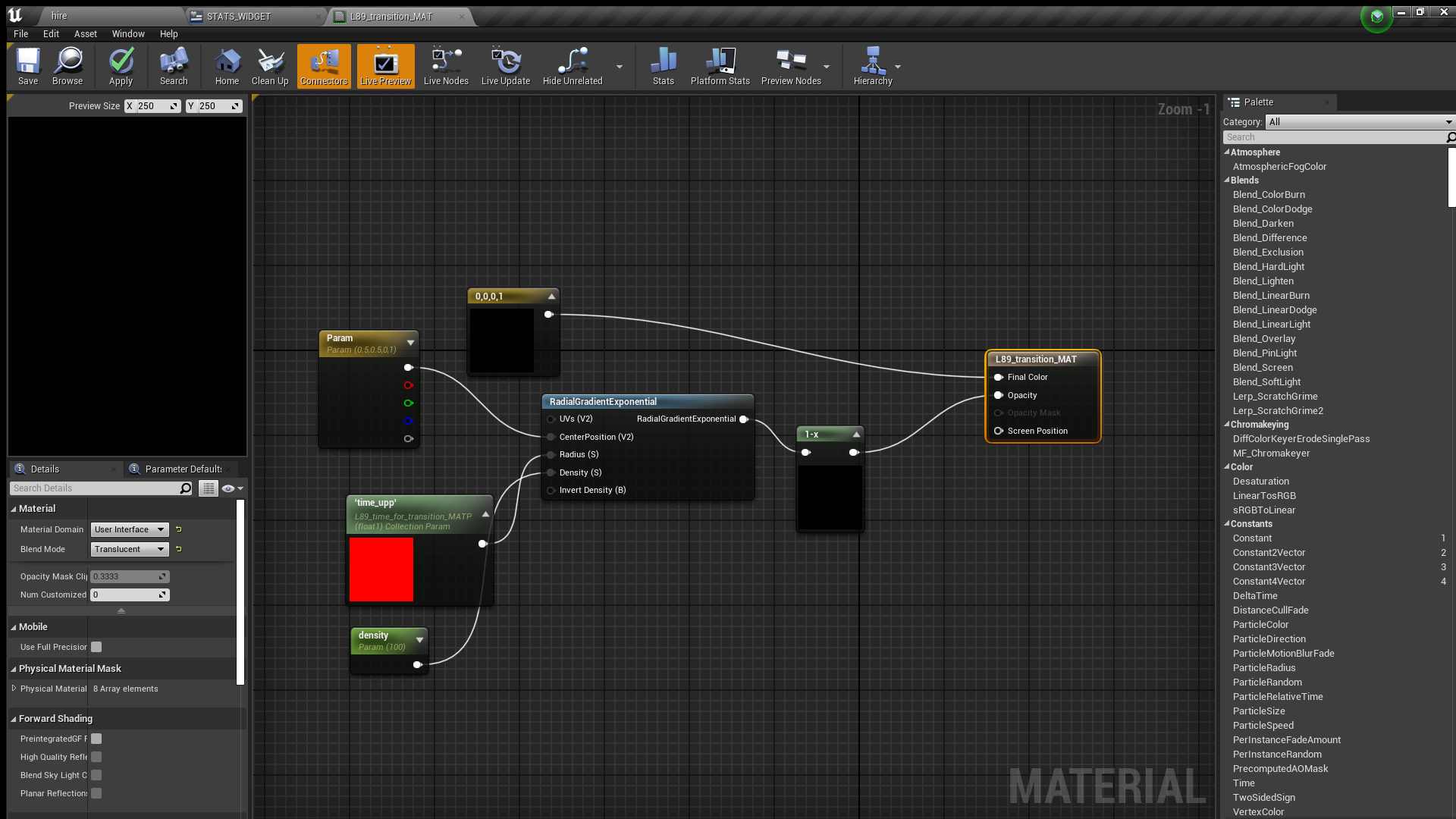Enable Use Full Precision checkbox
1456x819 pixels.
96,647
